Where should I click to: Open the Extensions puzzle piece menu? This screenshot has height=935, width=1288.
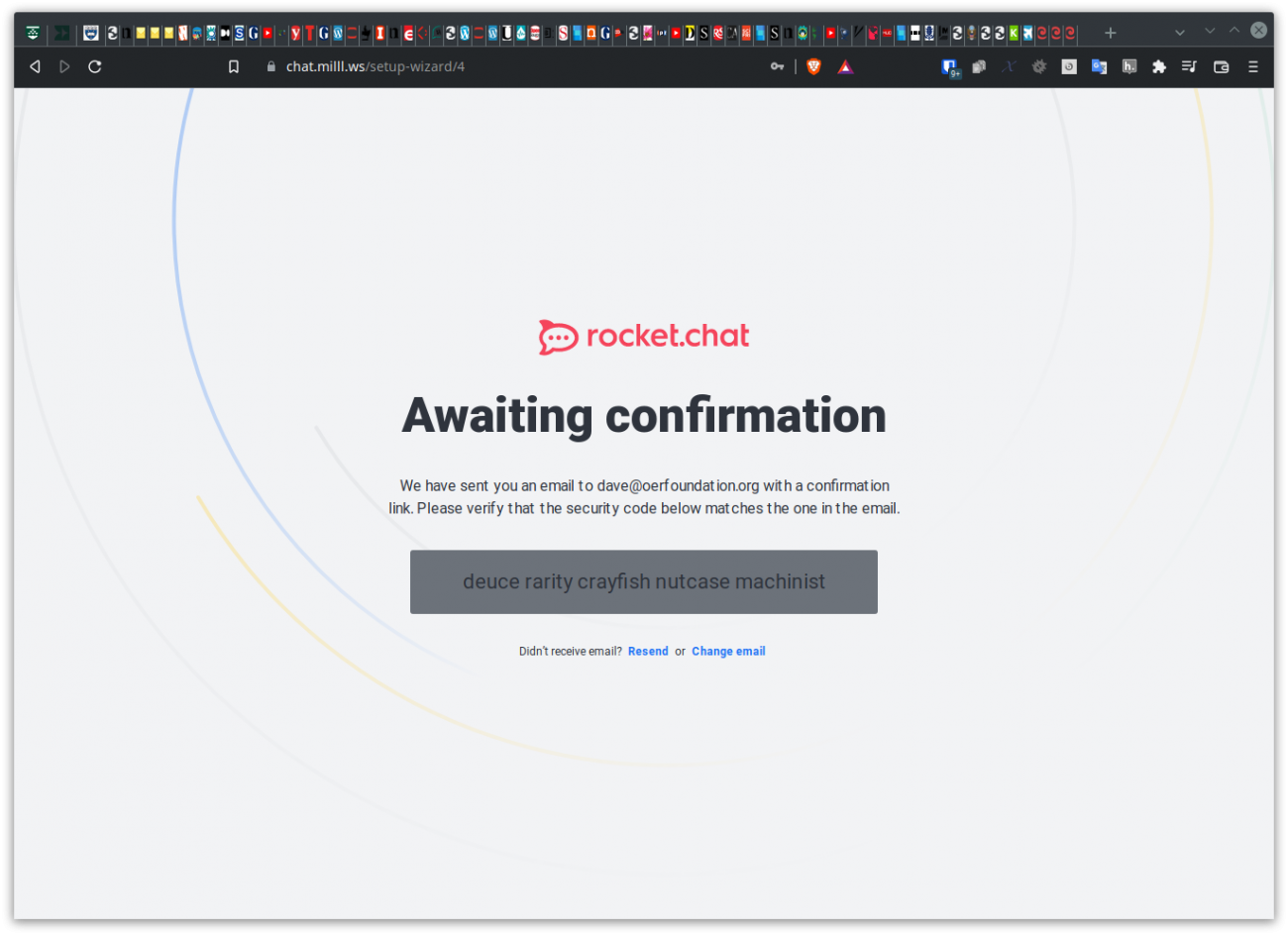coord(1158,66)
